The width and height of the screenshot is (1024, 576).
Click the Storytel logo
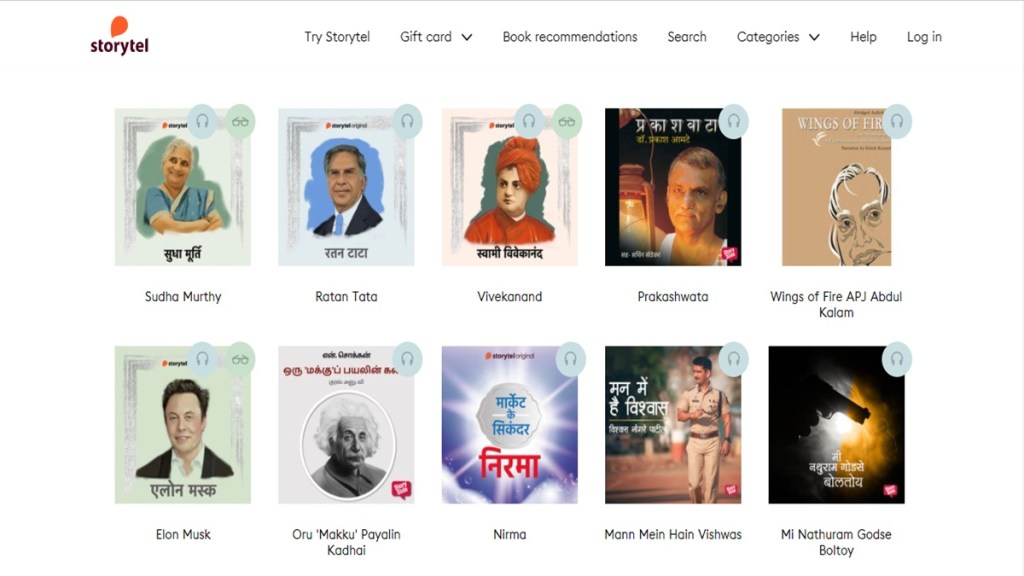[x=120, y=35]
